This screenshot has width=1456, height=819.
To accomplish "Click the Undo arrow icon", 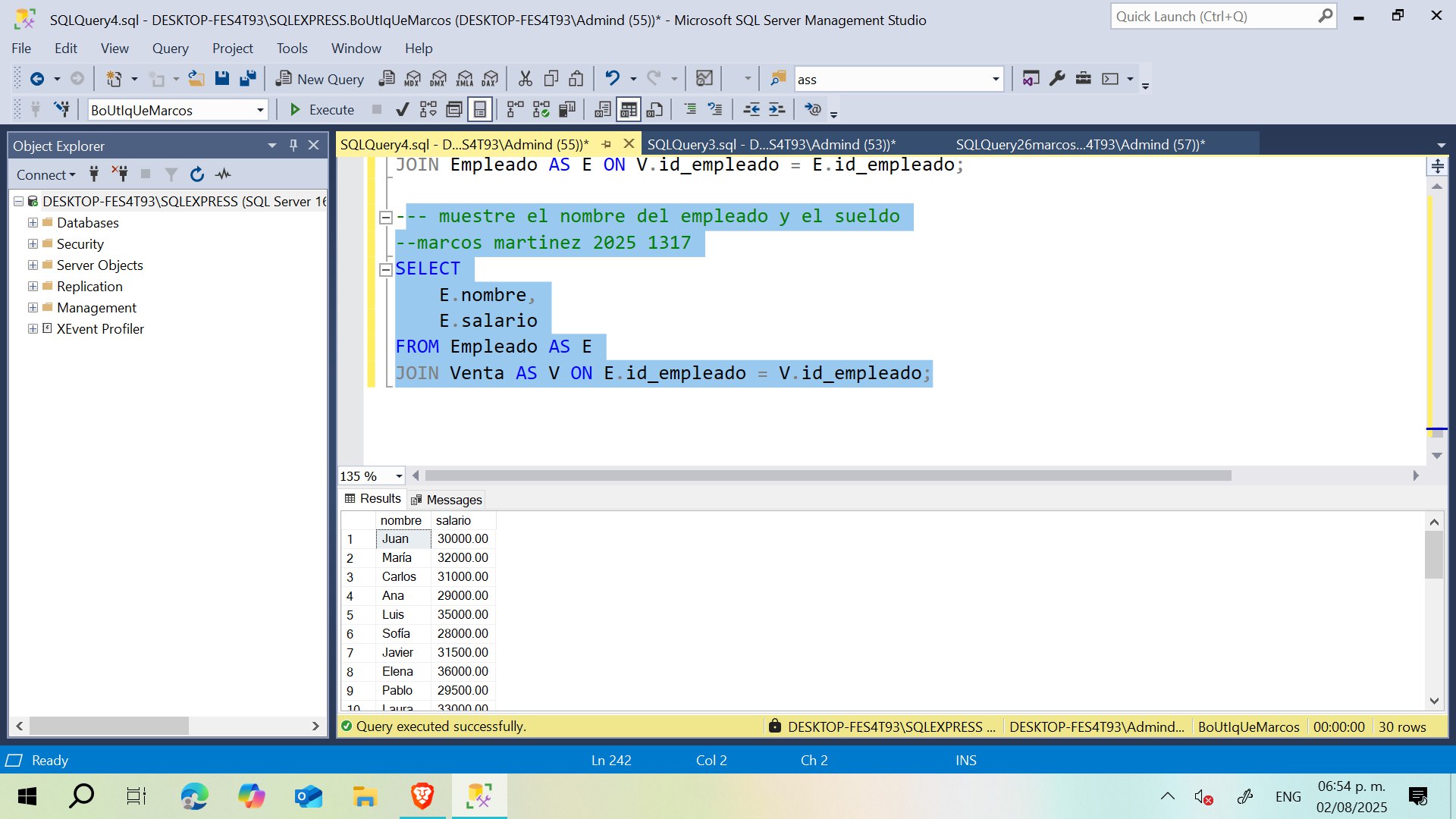I will [612, 79].
